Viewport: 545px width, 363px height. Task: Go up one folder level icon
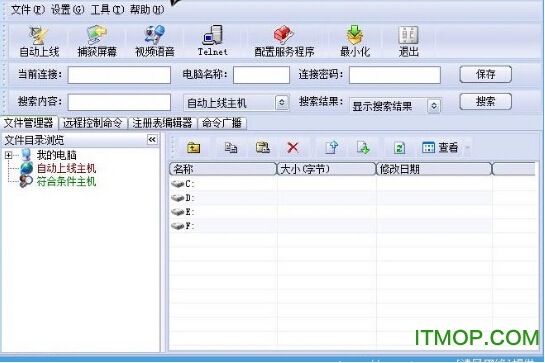click(194, 148)
